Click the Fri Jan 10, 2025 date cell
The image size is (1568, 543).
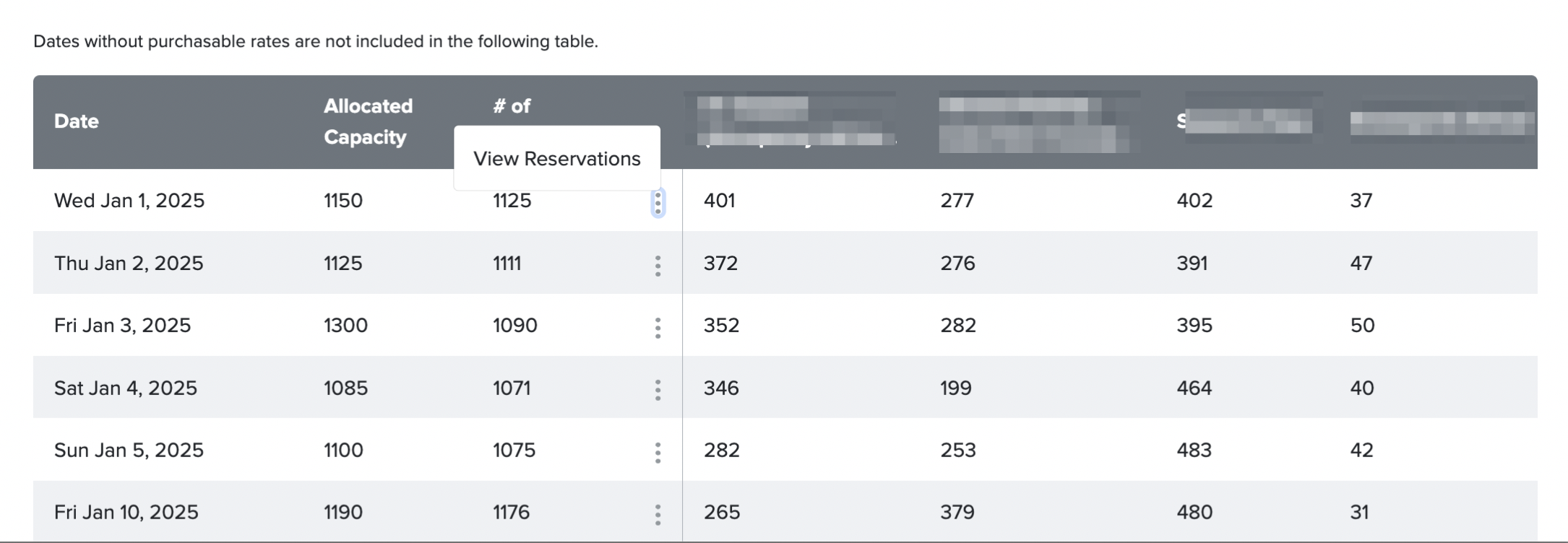point(126,513)
